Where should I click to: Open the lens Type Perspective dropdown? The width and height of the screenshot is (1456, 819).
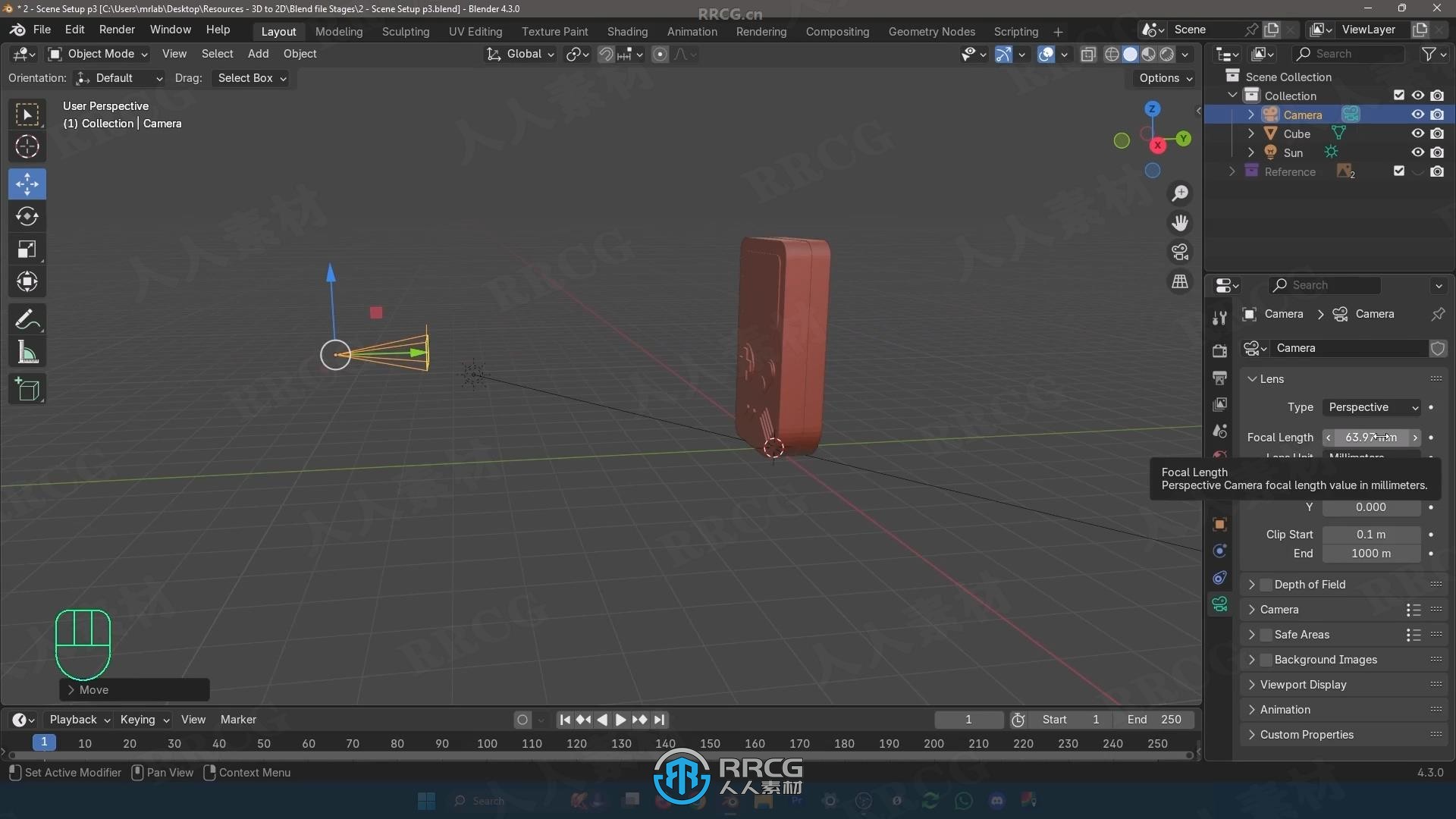point(1372,407)
